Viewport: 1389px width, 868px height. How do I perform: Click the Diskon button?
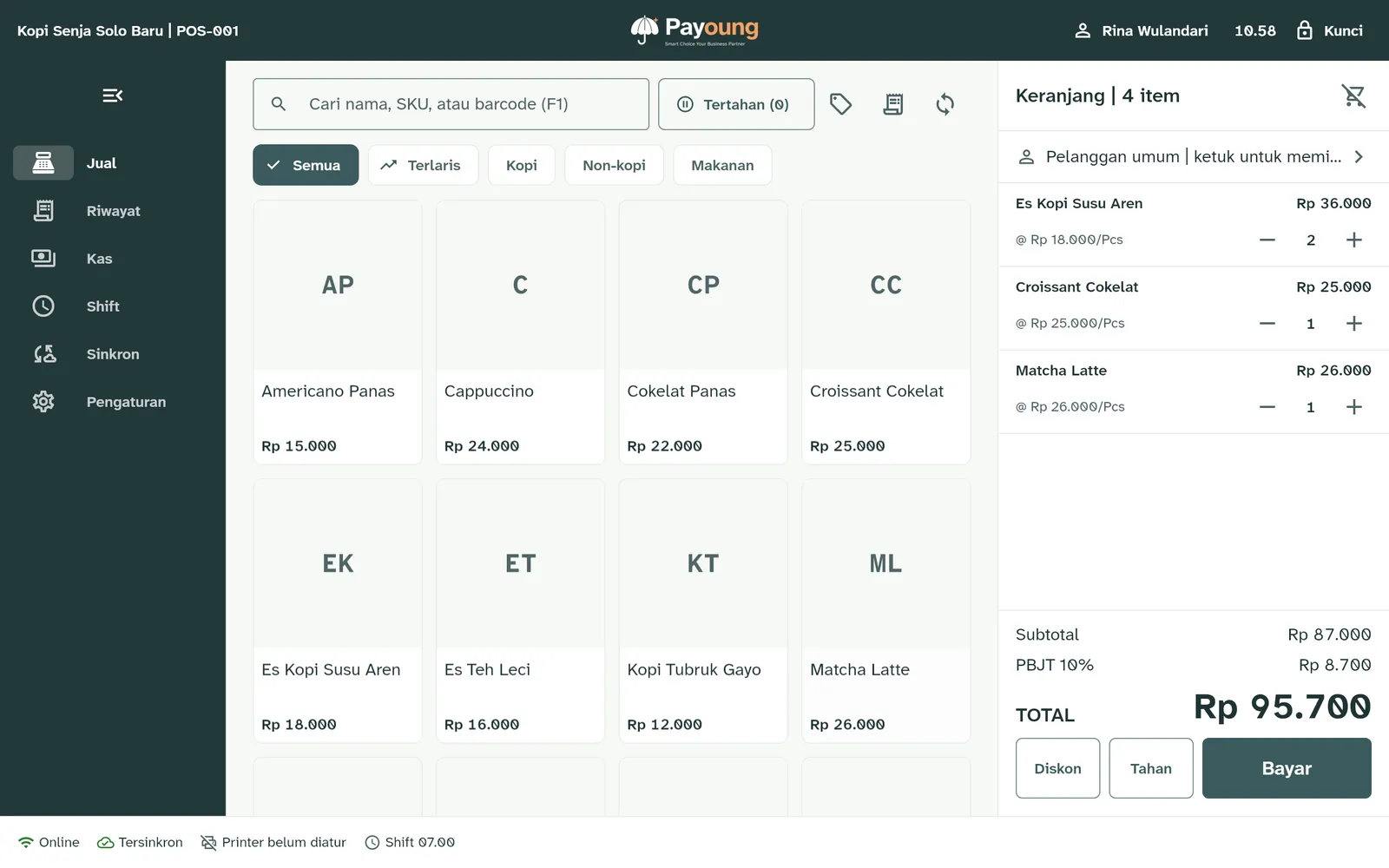tap(1057, 768)
